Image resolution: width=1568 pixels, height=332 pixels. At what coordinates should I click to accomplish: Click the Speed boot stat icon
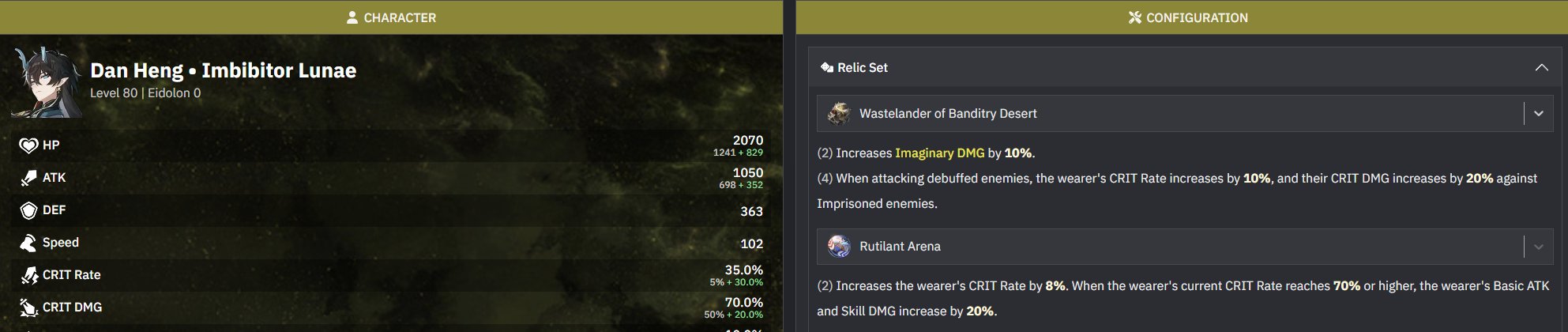coord(28,243)
